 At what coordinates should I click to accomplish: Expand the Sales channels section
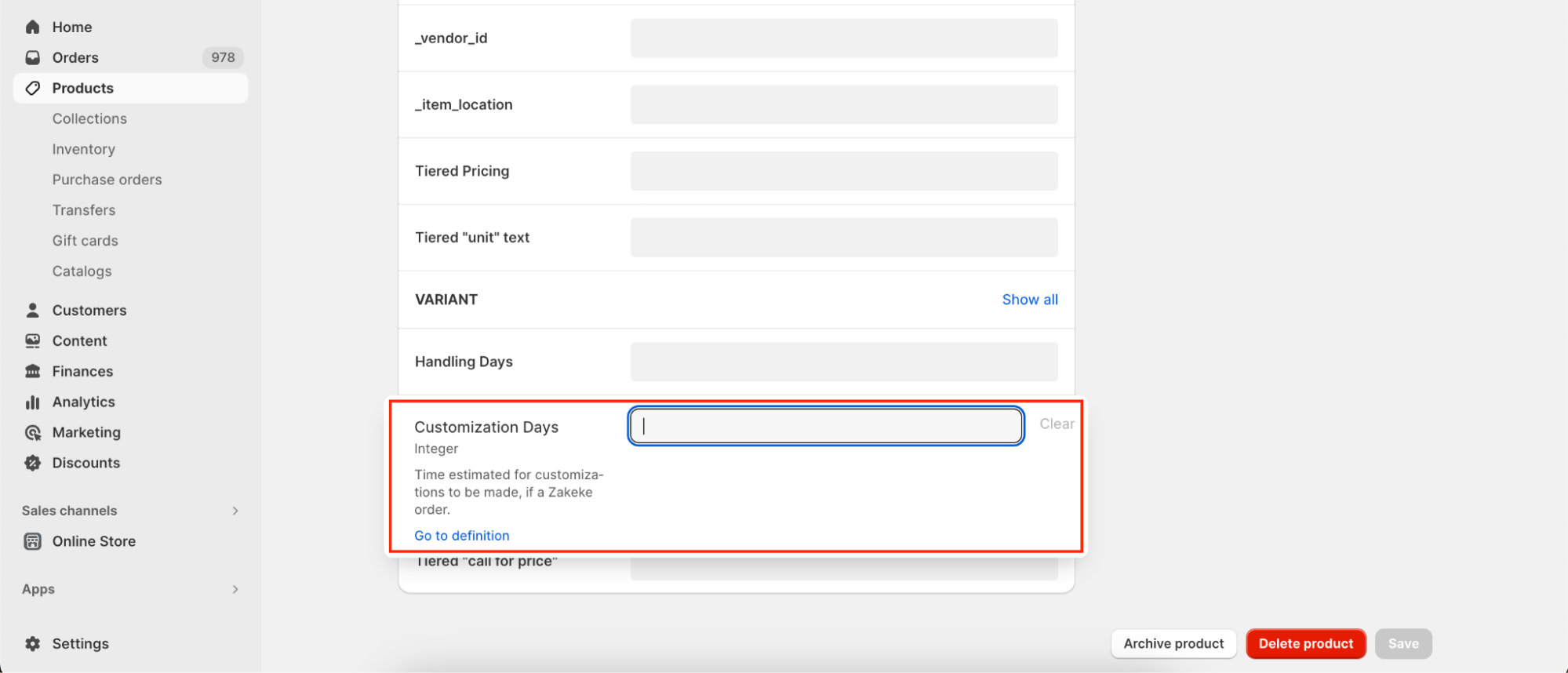[235, 511]
